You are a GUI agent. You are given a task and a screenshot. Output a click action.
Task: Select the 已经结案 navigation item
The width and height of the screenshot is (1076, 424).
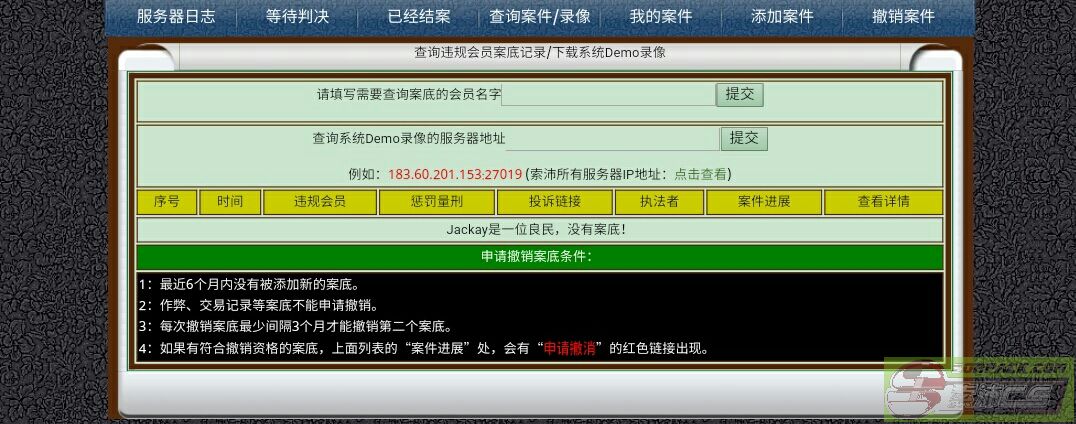pyautogui.click(x=418, y=17)
